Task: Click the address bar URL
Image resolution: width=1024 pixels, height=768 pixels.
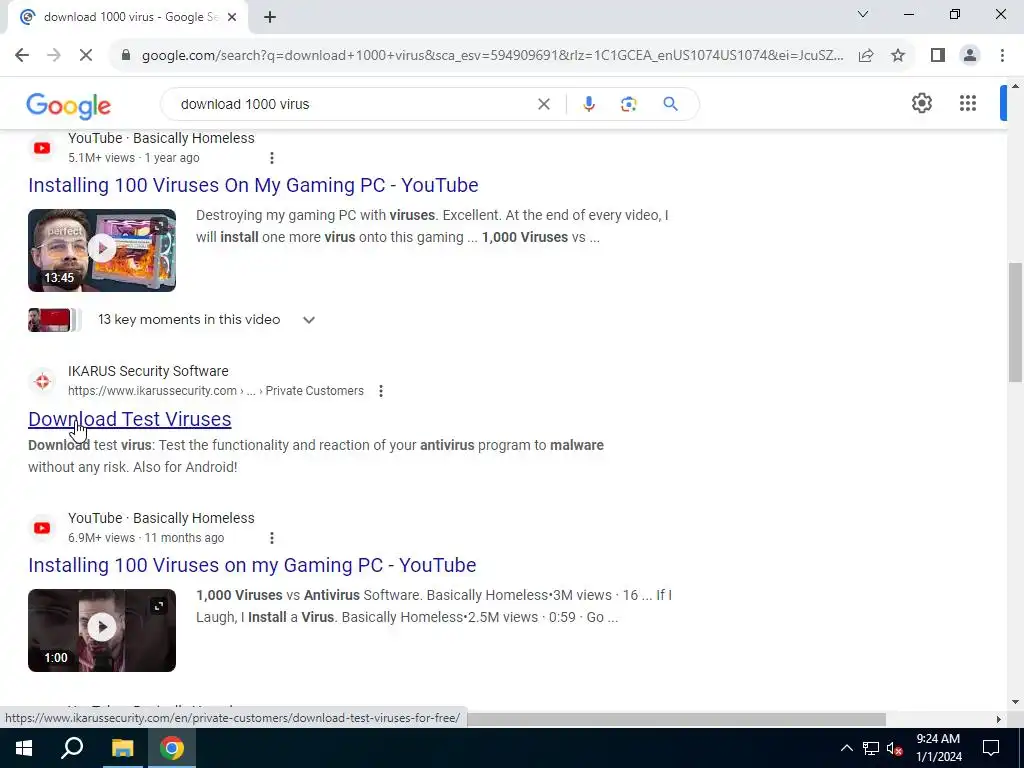Action: 492,56
